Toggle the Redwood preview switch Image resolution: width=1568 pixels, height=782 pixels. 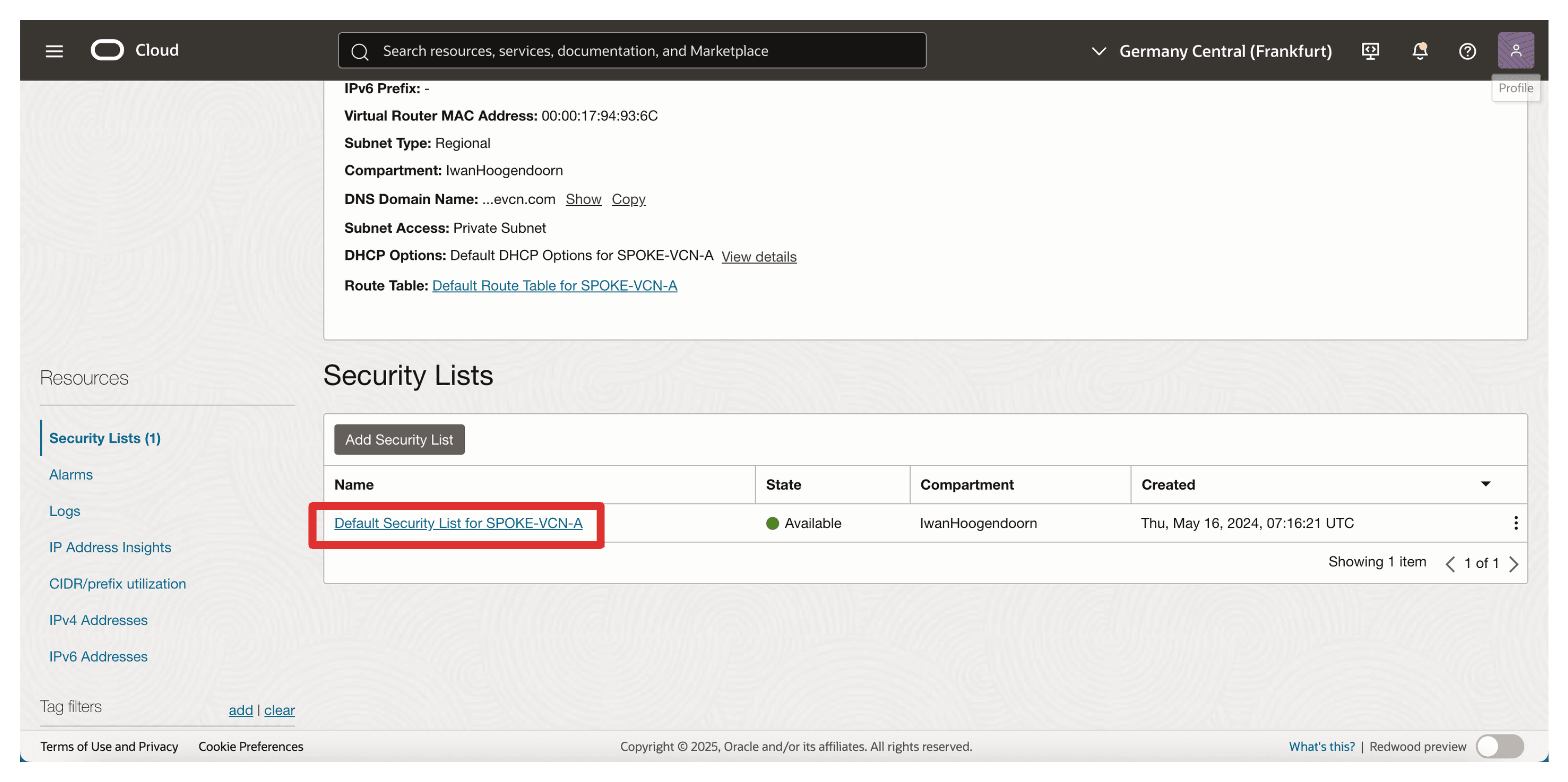[x=1499, y=746]
